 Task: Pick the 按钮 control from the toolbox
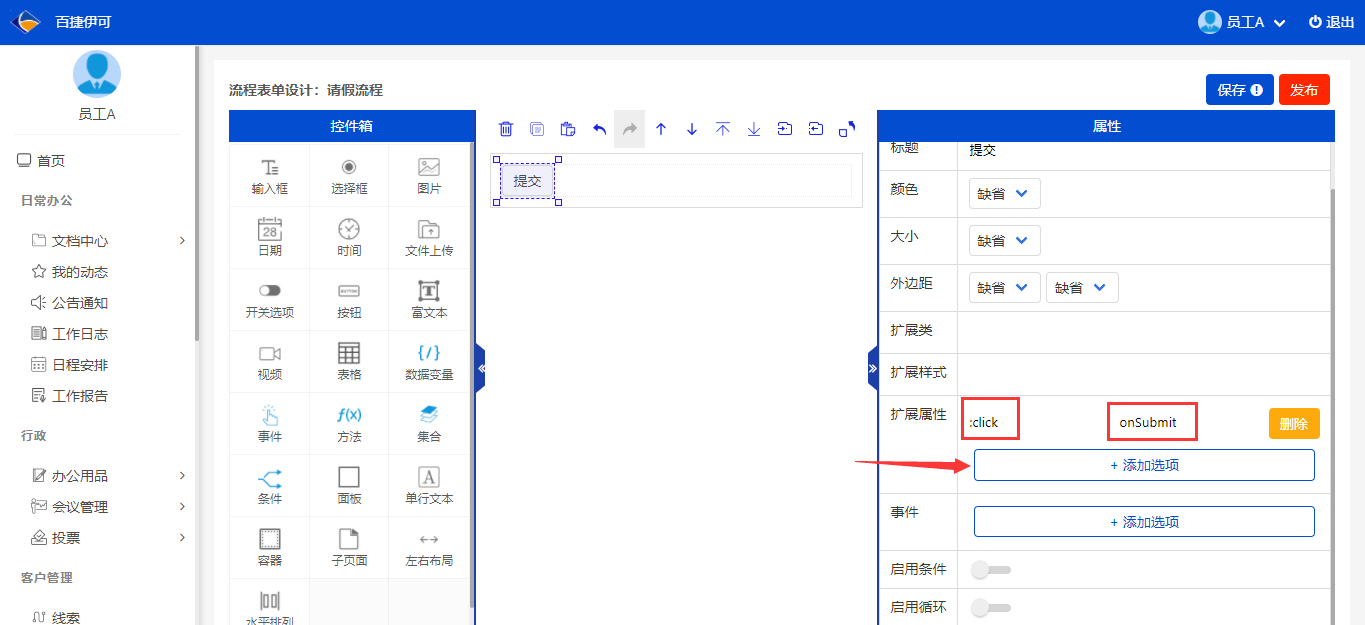(x=349, y=300)
